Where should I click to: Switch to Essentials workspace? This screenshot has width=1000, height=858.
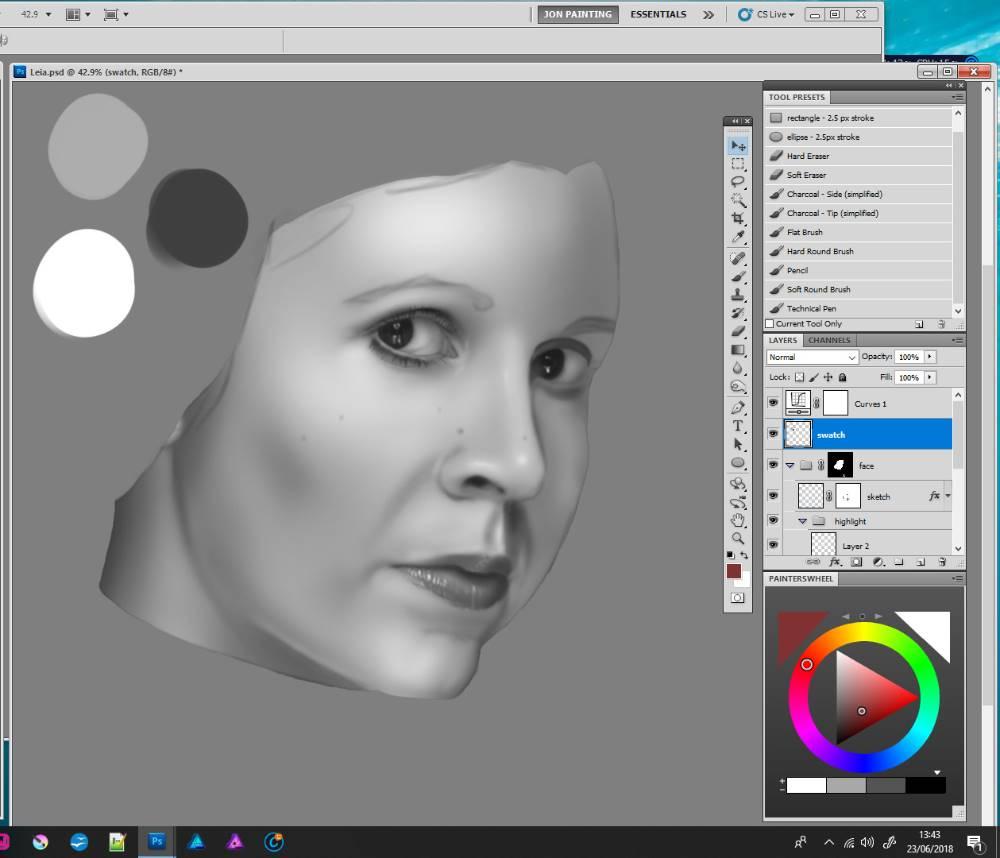[658, 14]
